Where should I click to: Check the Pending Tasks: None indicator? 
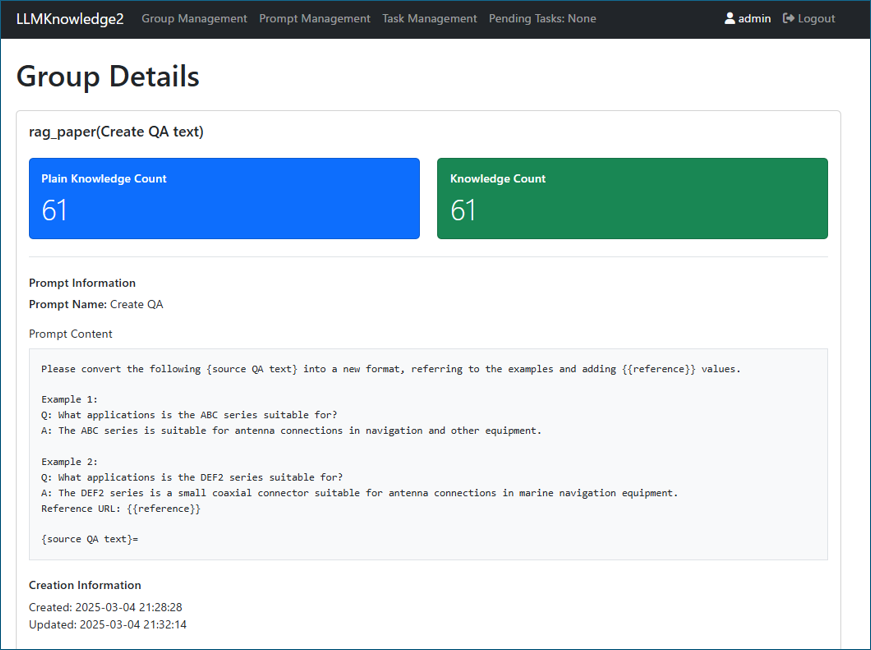coord(542,19)
